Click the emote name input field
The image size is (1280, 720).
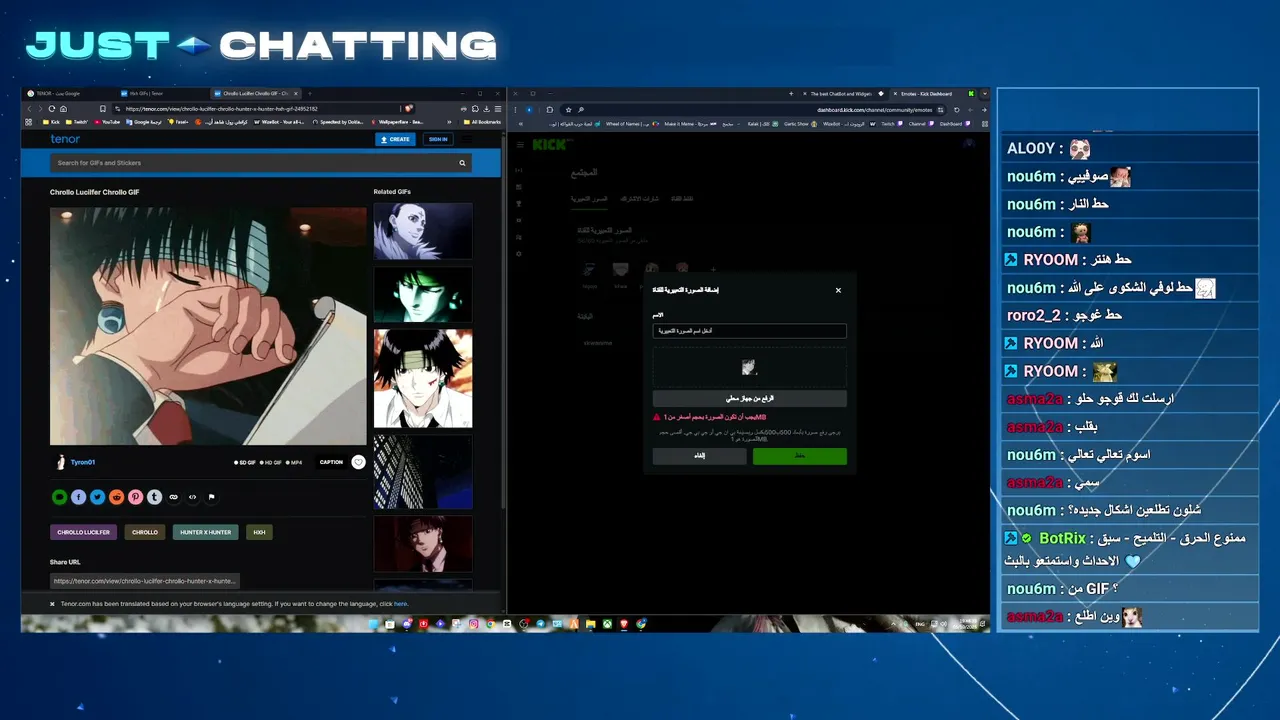tap(750, 330)
